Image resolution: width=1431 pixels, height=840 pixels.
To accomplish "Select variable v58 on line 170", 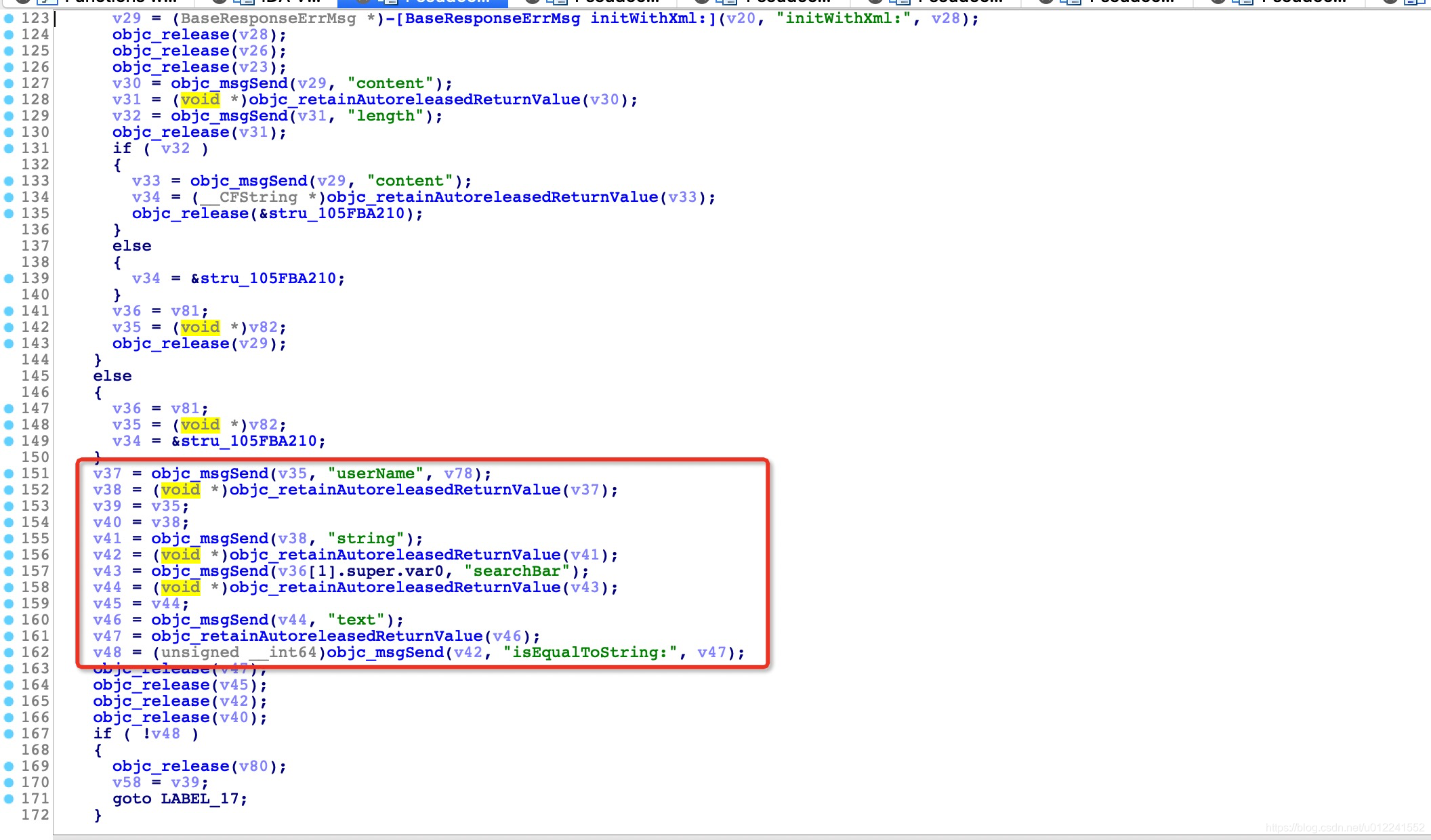I will click(127, 782).
